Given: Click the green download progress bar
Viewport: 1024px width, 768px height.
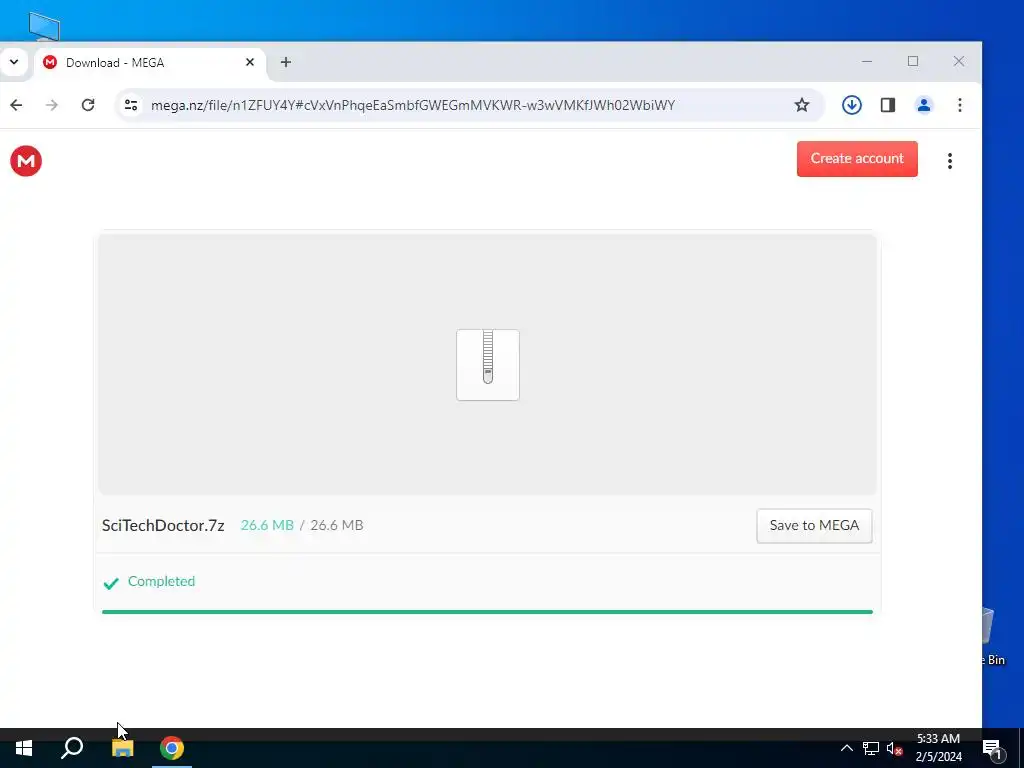Looking at the screenshot, I should (487, 612).
